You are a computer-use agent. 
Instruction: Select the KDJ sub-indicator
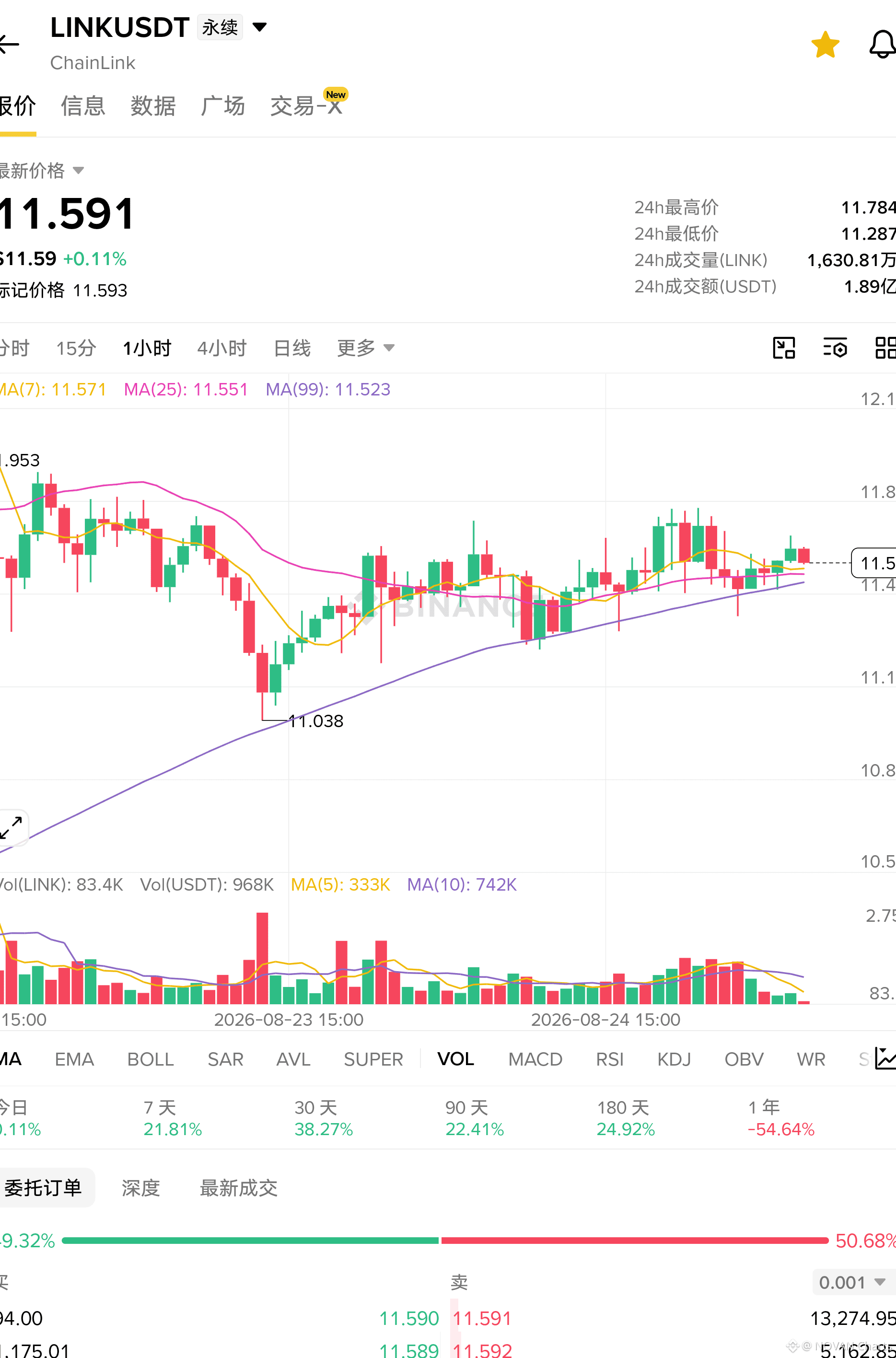[674, 1059]
